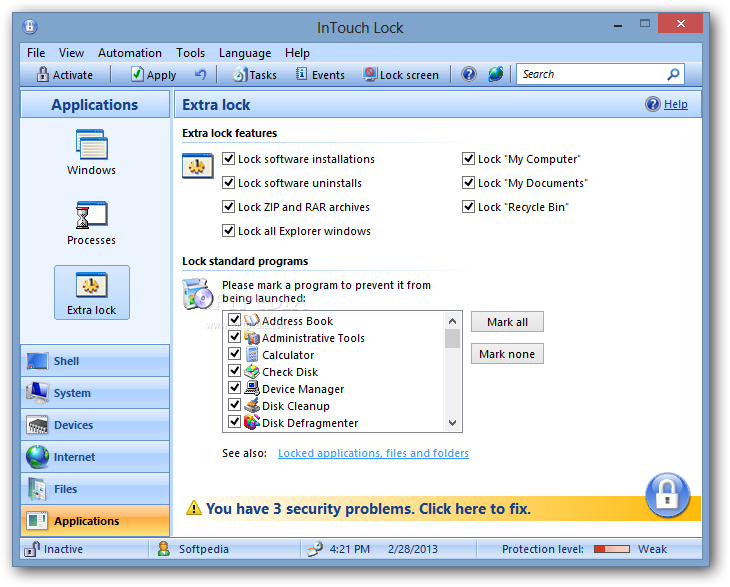The image size is (730, 587).
Task: Click the Check Disk program icon
Action: coord(251,371)
